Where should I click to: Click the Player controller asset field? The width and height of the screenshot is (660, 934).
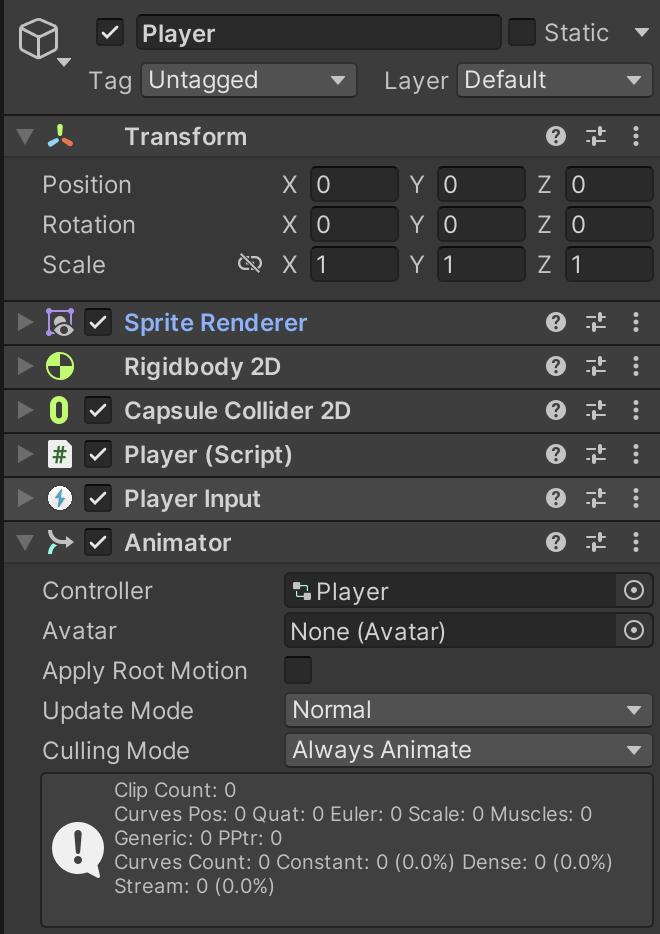pos(450,591)
